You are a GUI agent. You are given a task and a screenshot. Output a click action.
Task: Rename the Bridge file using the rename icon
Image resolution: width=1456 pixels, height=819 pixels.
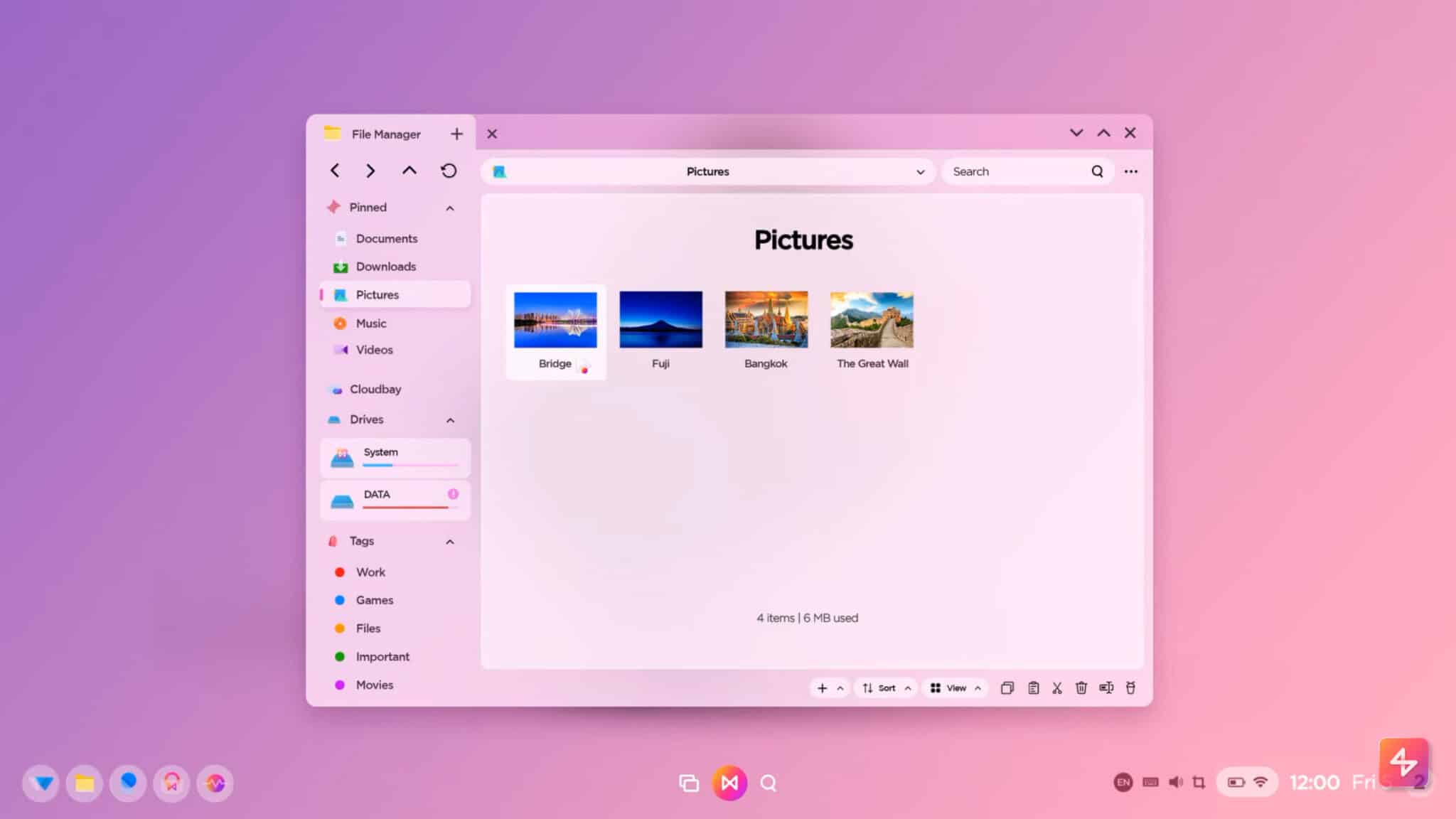[1106, 687]
